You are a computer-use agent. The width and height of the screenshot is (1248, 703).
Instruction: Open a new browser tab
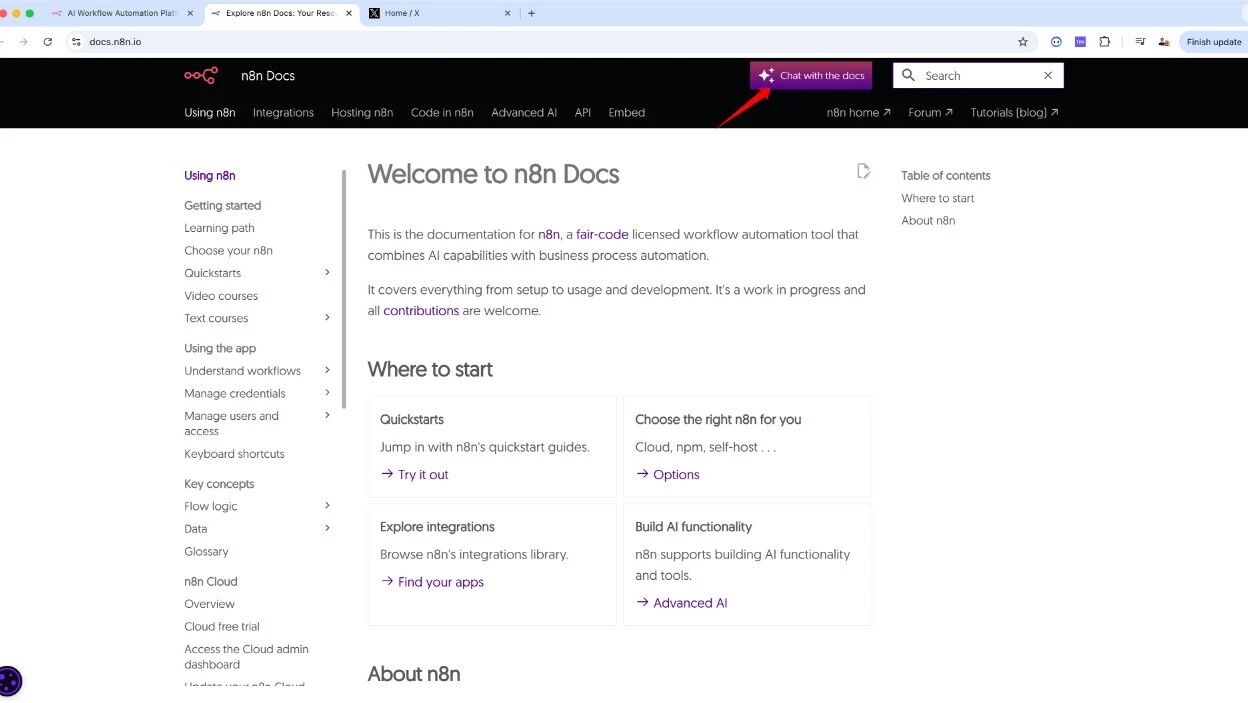[531, 13]
